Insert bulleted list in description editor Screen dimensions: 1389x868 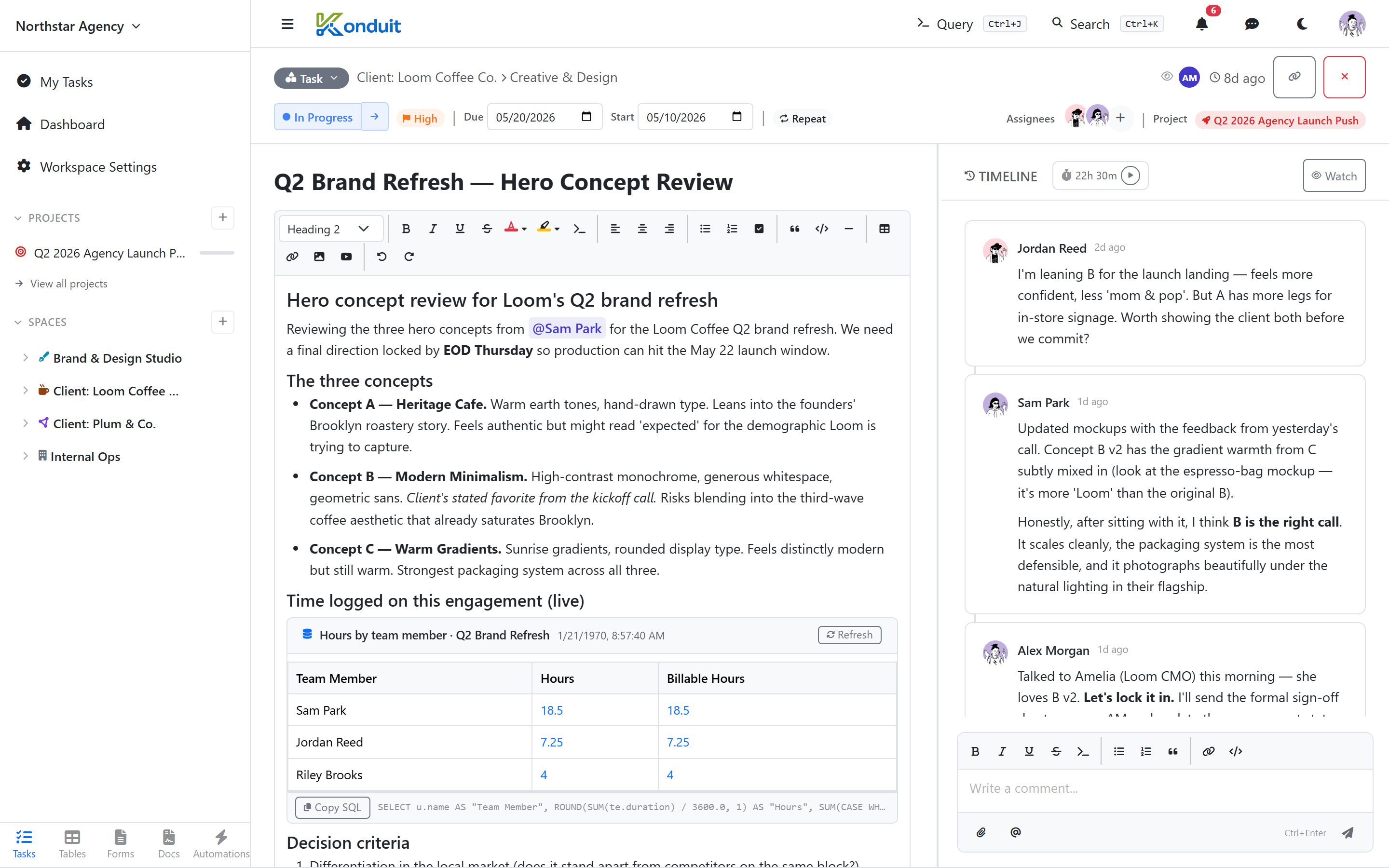click(x=705, y=229)
